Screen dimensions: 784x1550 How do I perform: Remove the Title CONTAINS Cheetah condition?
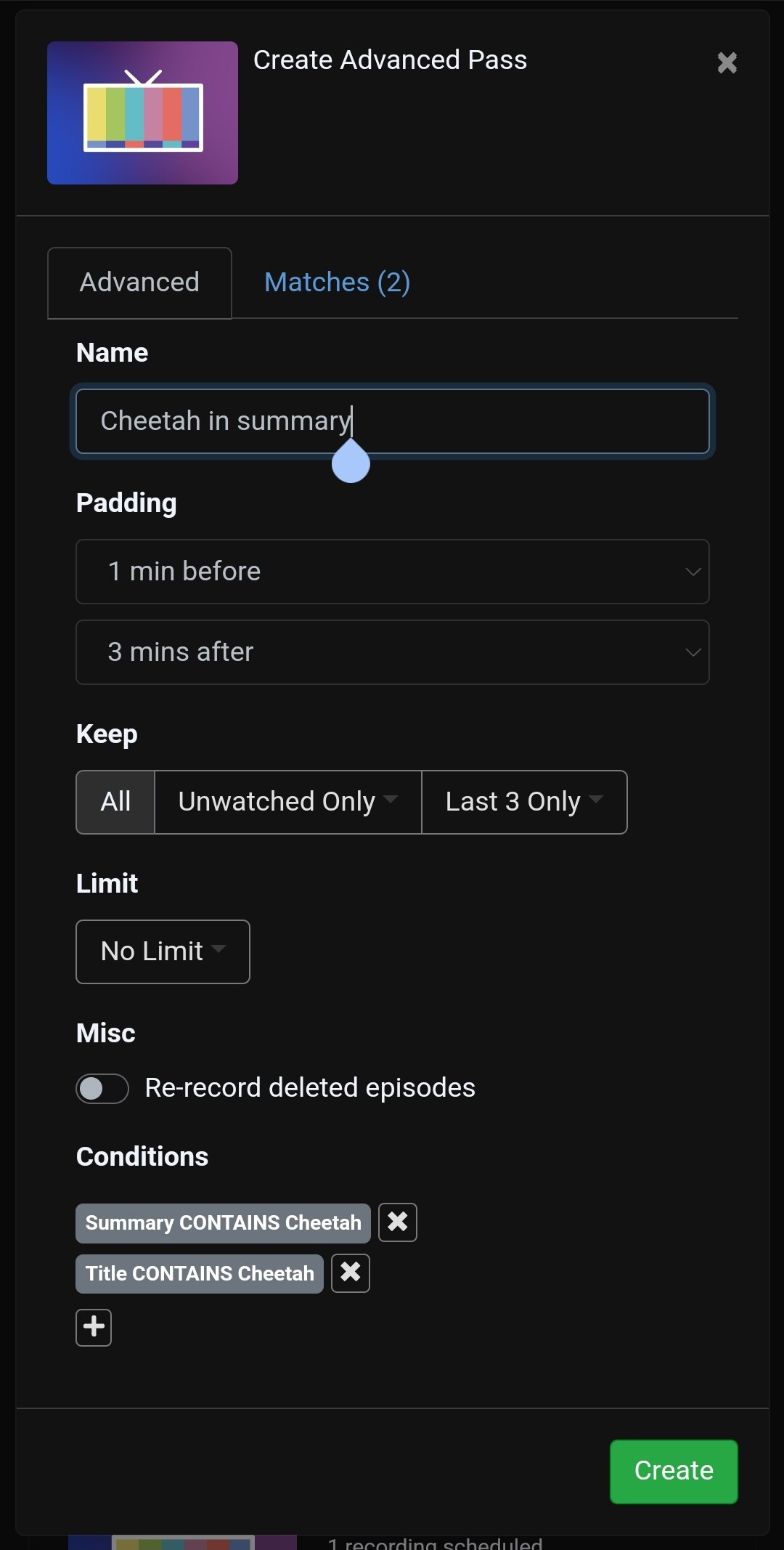[351, 1273]
